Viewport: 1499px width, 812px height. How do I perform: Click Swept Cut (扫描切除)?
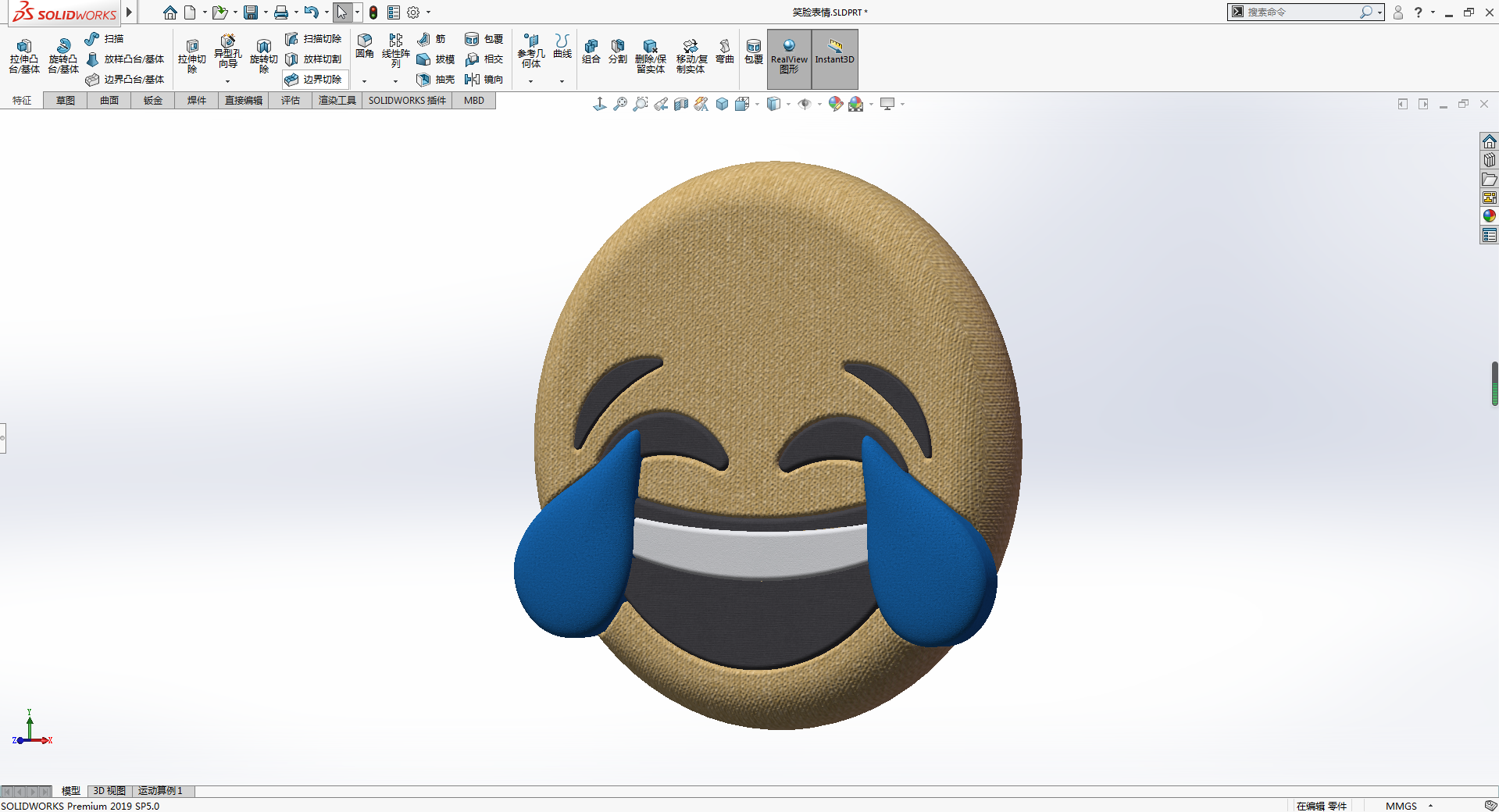tap(313, 39)
